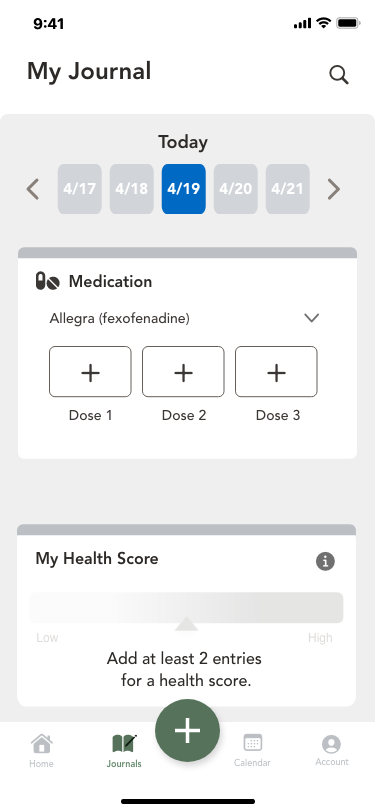375x812 pixels.
Task: Go to next dates with right chevron
Action: pyautogui.click(x=334, y=189)
